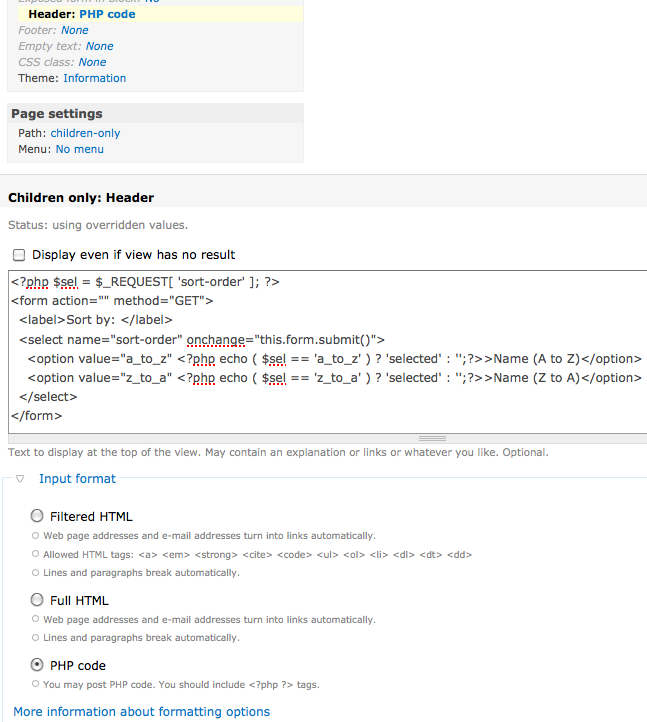Enable Display even if view has no result
This screenshot has height=722, width=647.
(18, 255)
